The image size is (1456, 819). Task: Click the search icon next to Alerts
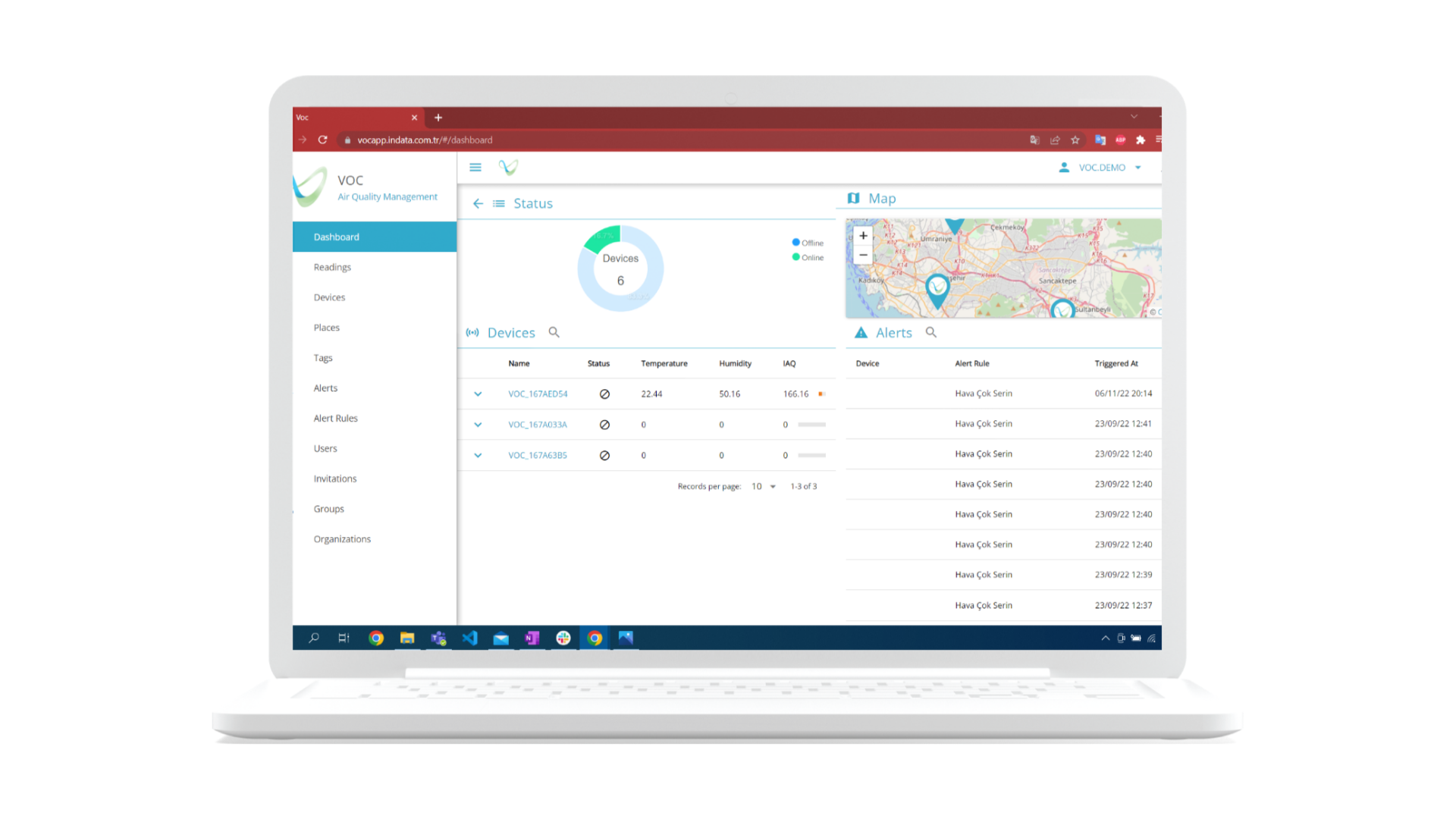coord(931,333)
